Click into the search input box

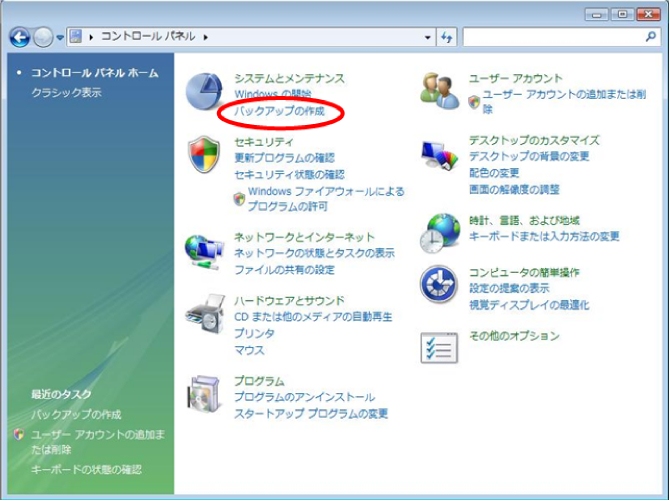pyautogui.click(x=553, y=37)
